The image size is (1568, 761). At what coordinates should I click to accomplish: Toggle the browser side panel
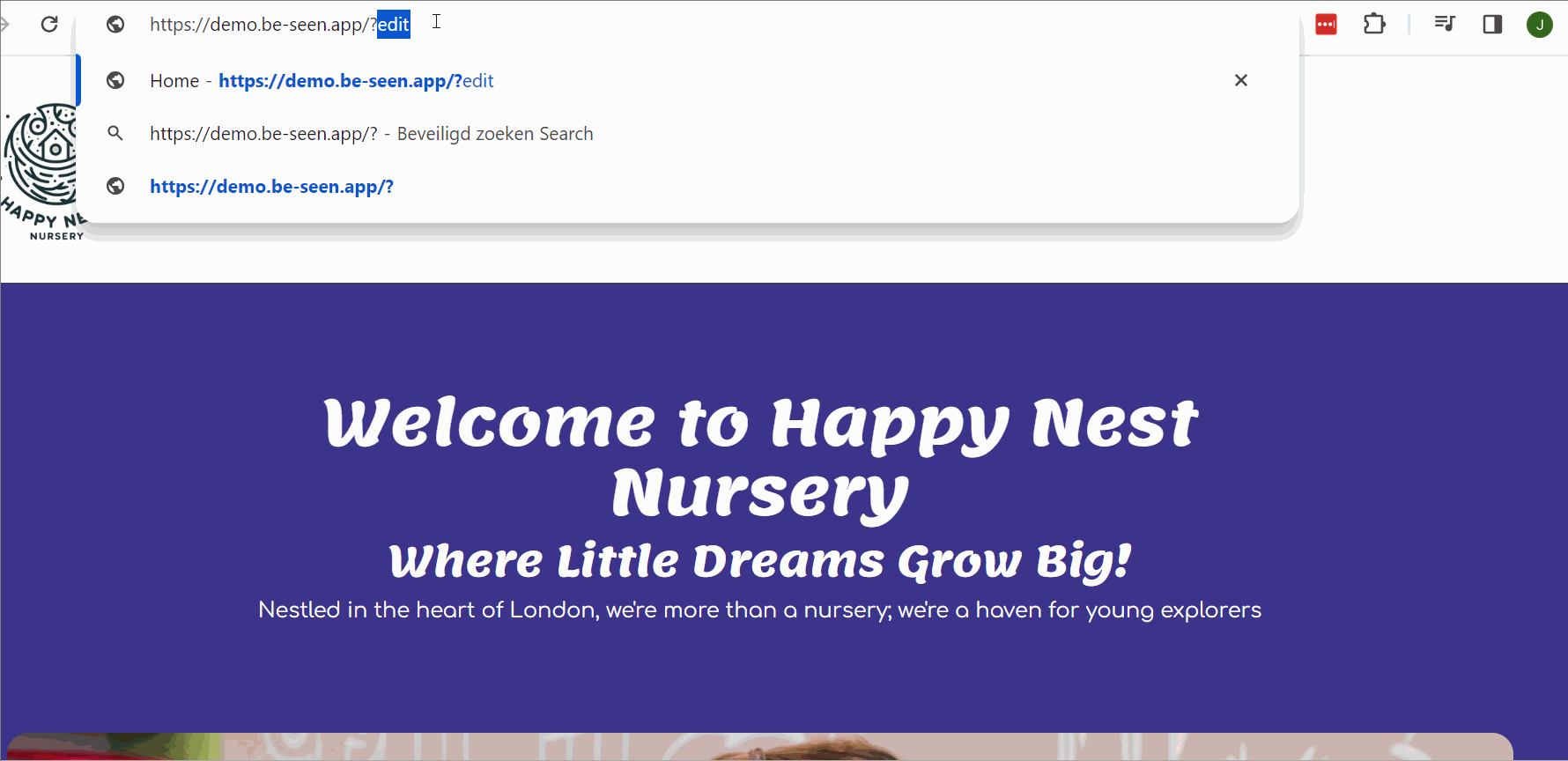pos(1492,24)
